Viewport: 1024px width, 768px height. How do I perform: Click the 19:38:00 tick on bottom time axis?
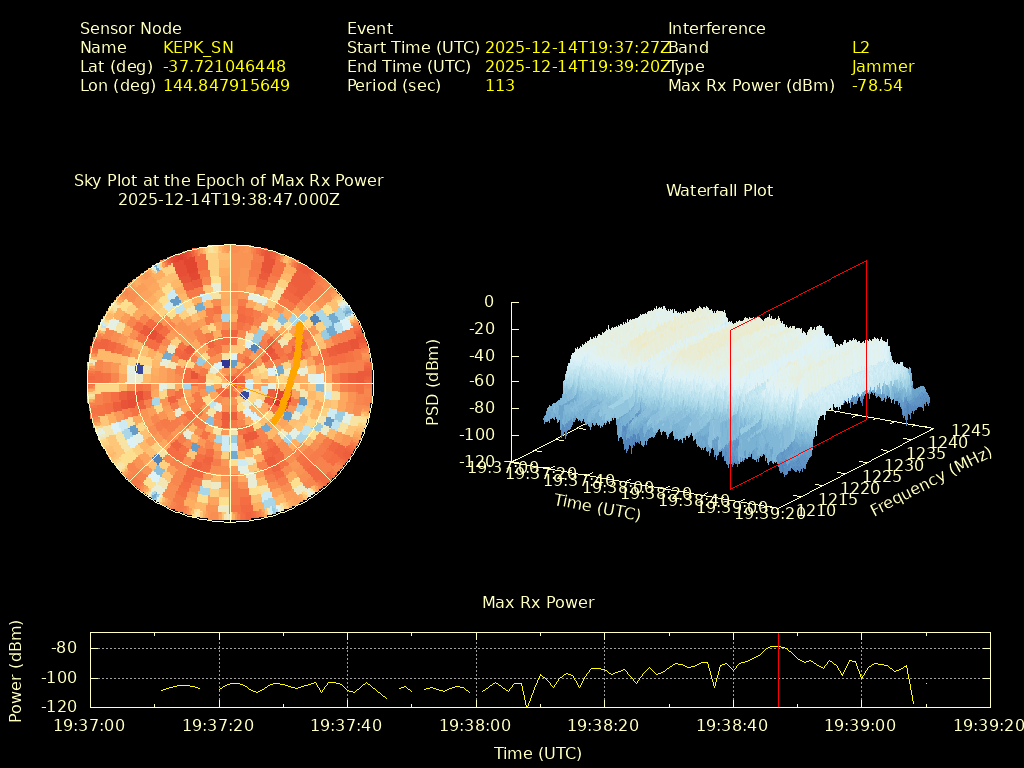[478, 724]
